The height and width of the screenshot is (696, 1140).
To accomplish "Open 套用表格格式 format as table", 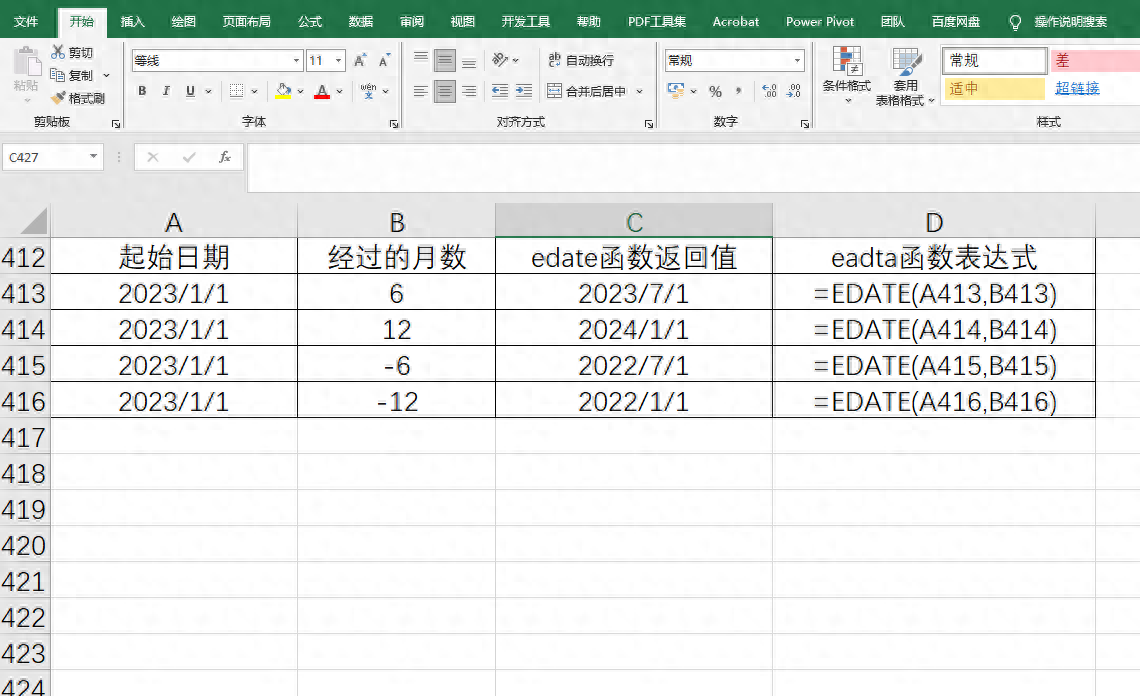I will pyautogui.click(x=904, y=76).
